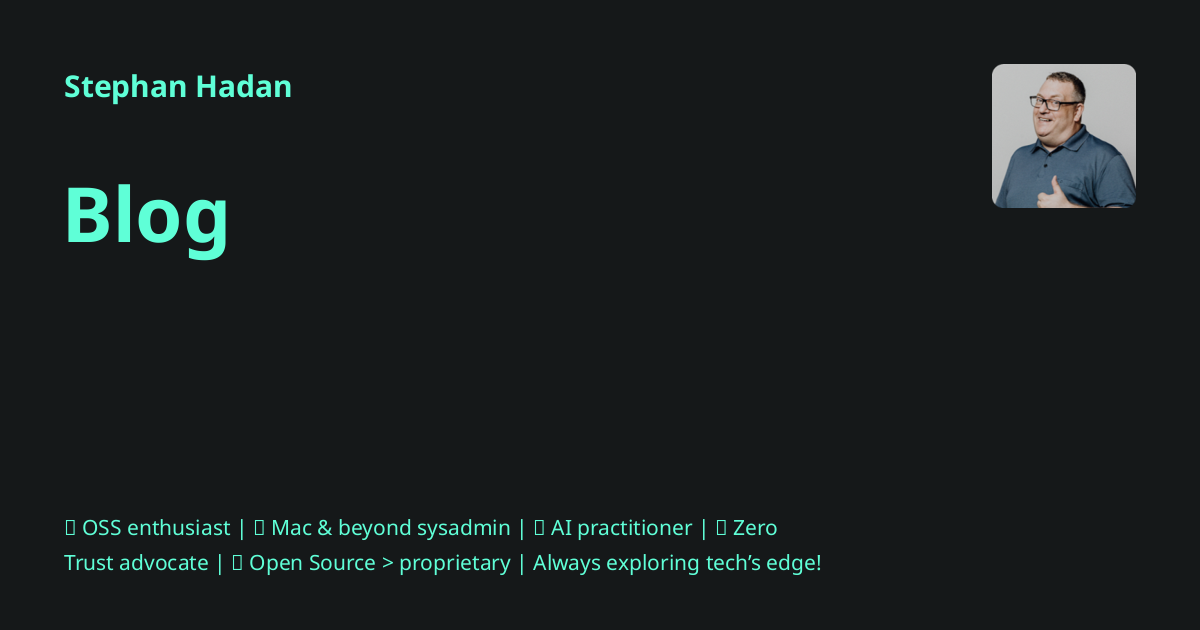Click the large Blog heading
Screen dimensions: 1200x630
pyautogui.click(x=146, y=216)
